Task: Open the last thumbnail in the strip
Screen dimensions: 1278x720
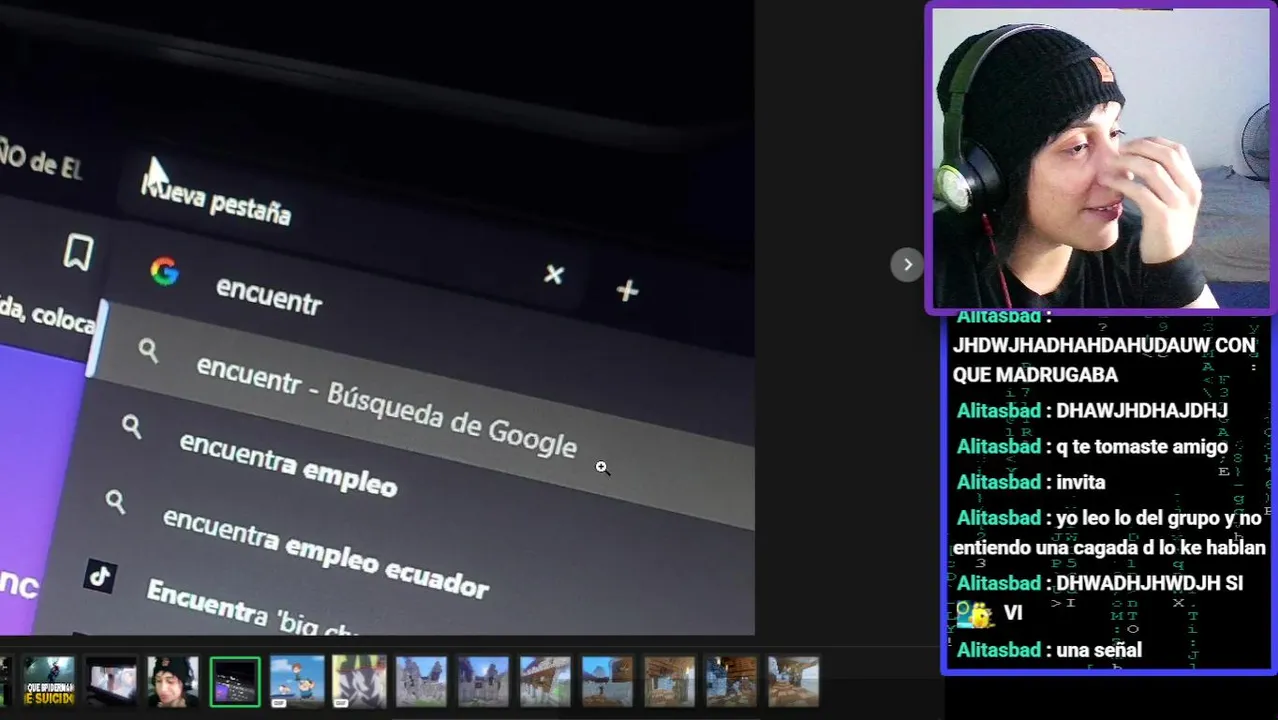Action: (793, 681)
